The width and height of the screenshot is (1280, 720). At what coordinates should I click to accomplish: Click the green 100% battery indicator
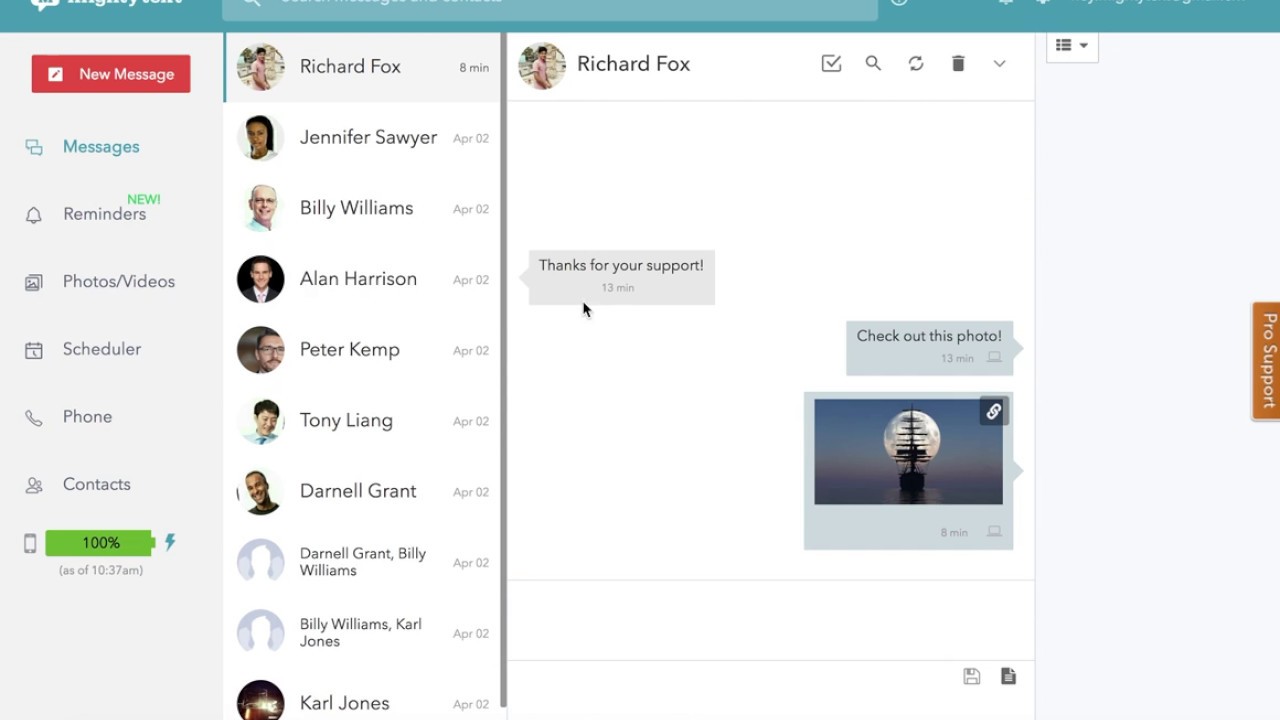pyautogui.click(x=101, y=543)
